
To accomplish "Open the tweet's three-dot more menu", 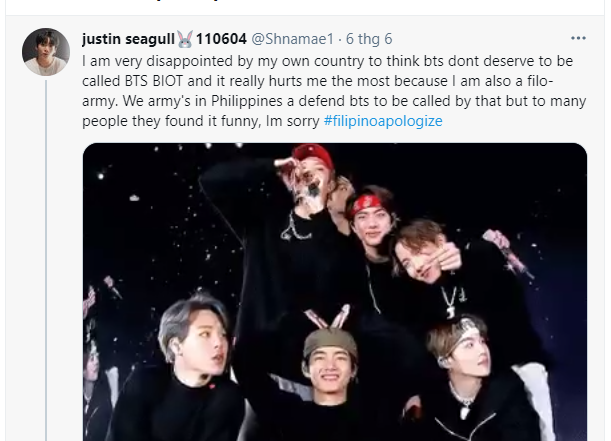I will pyautogui.click(x=578, y=38).
